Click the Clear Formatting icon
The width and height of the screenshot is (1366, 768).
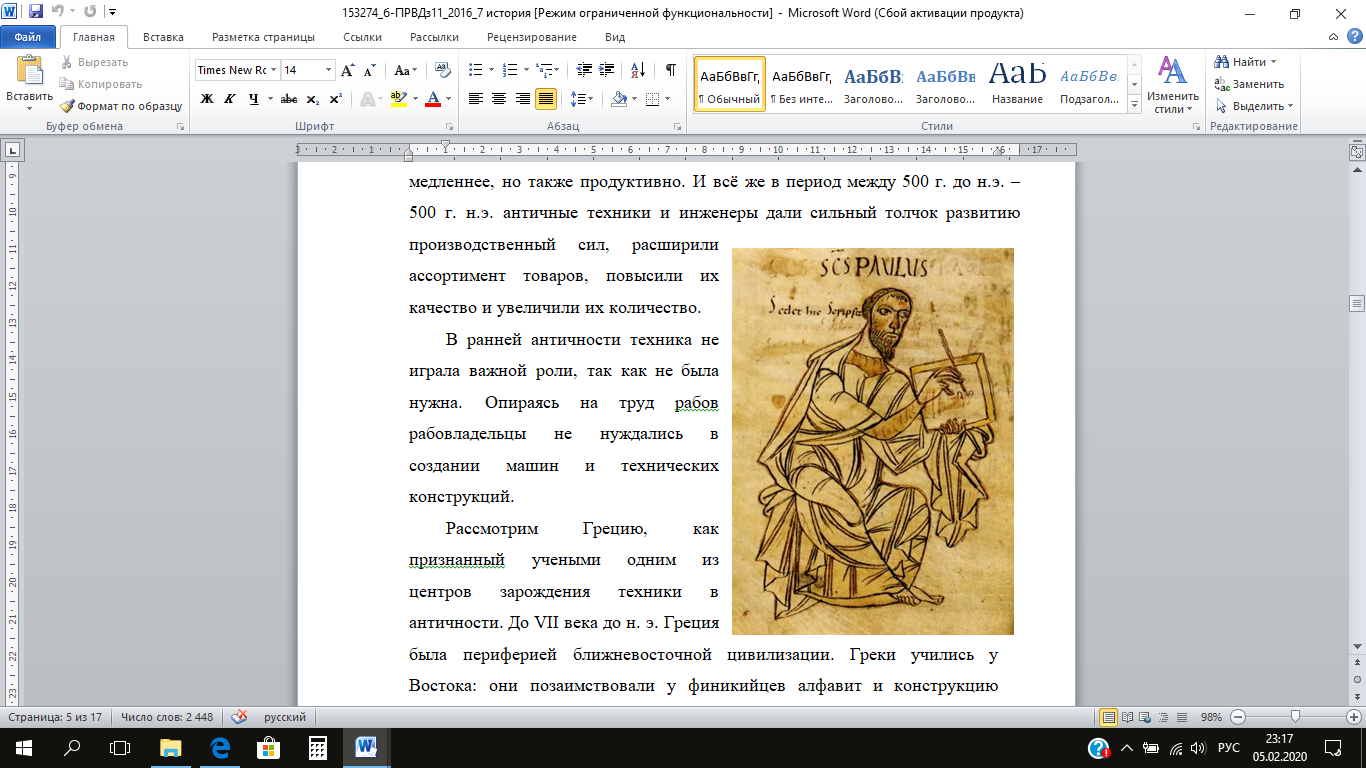coord(443,70)
